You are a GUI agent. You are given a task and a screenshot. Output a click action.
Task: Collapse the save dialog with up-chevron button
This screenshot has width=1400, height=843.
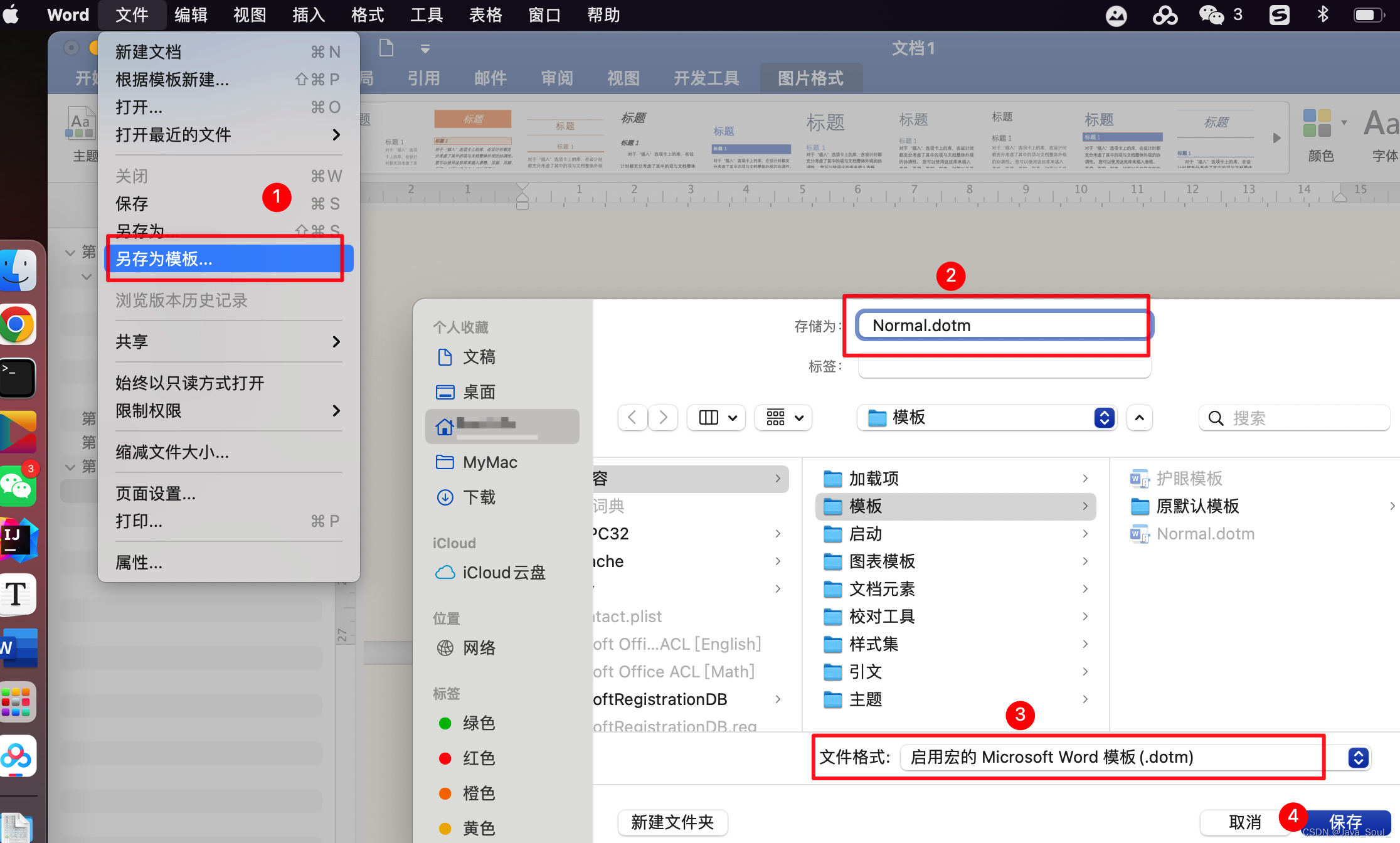point(1140,418)
